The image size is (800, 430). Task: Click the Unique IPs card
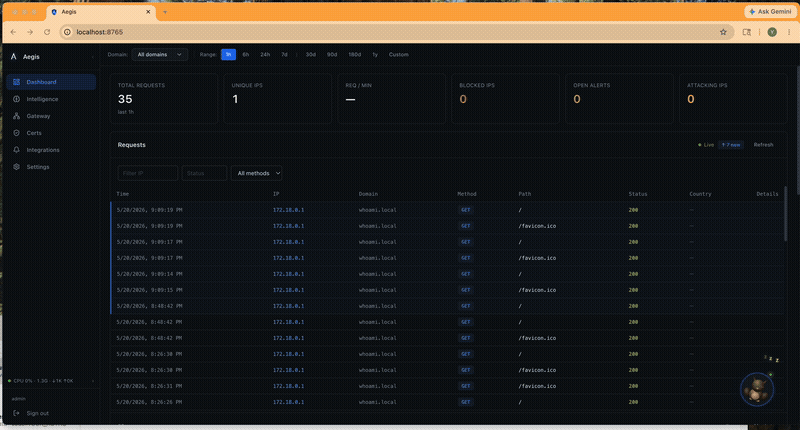click(x=278, y=98)
